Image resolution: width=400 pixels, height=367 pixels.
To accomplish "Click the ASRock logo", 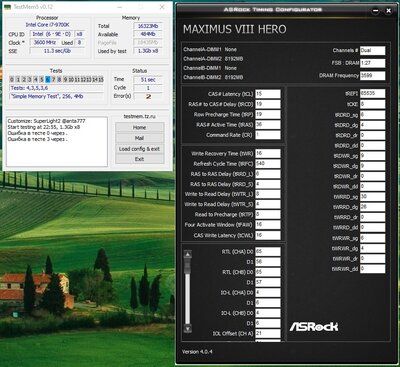I will coord(314,327).
